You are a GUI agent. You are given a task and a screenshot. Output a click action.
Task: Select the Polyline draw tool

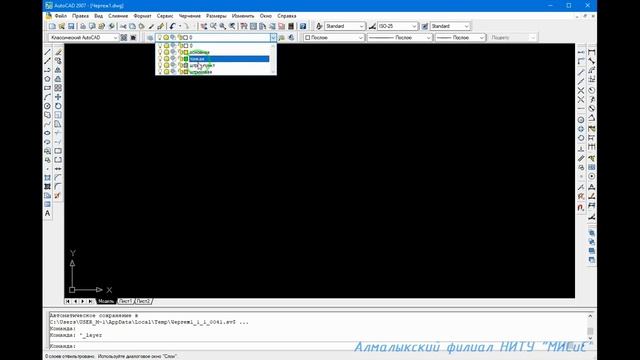pyautogui.click(x=48, y=70)
